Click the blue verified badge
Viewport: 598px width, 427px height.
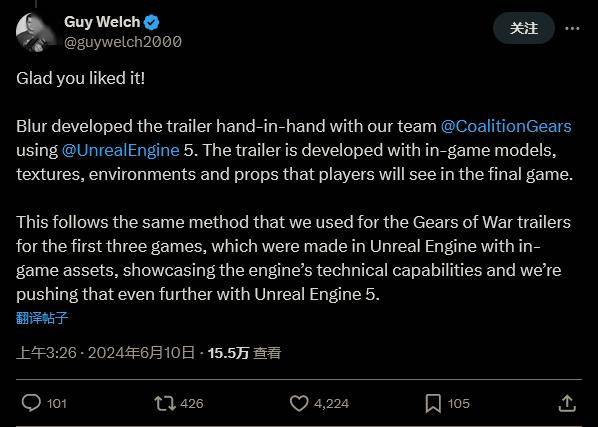tap(152, 22)
